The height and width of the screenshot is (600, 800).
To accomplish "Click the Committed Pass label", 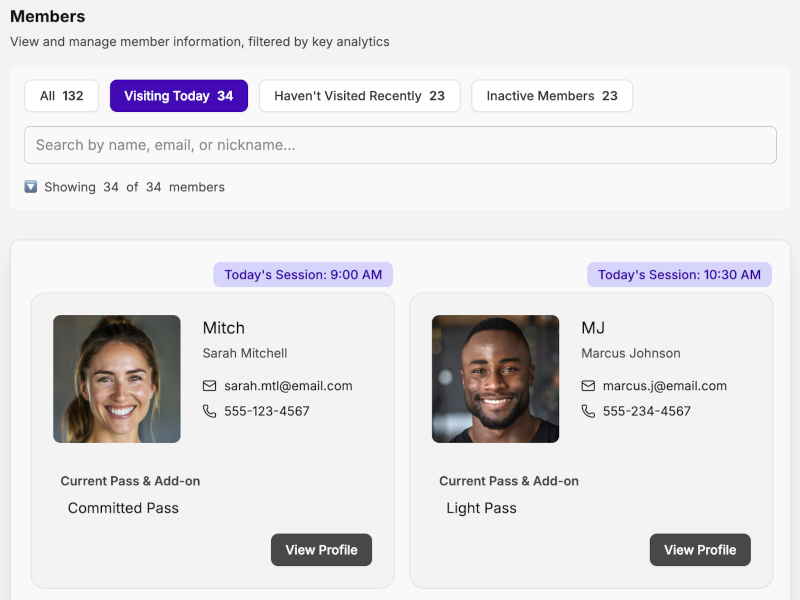I will tap(123, 507).
